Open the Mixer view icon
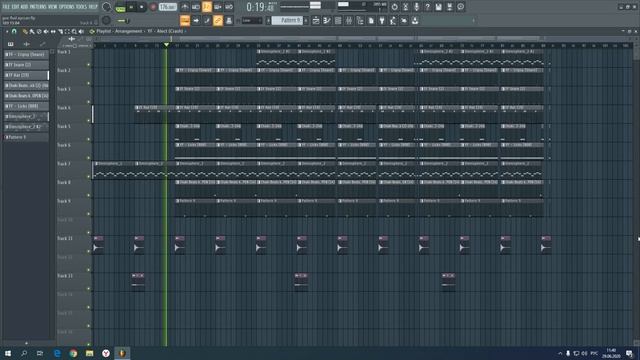640x360 pixels. tap(349, 20)
